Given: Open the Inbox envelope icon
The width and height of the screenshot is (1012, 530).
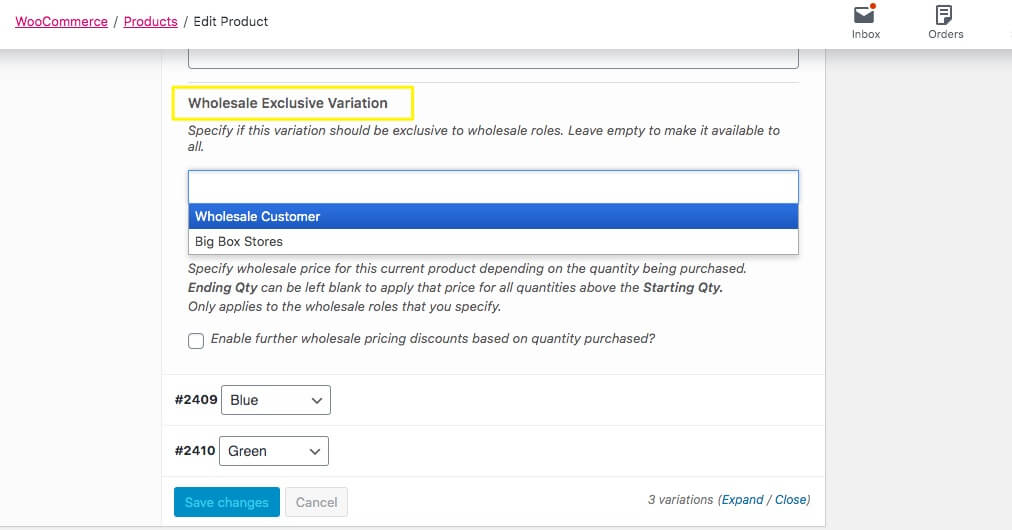Looking at the screenshot, I should (x=865, y=15).
